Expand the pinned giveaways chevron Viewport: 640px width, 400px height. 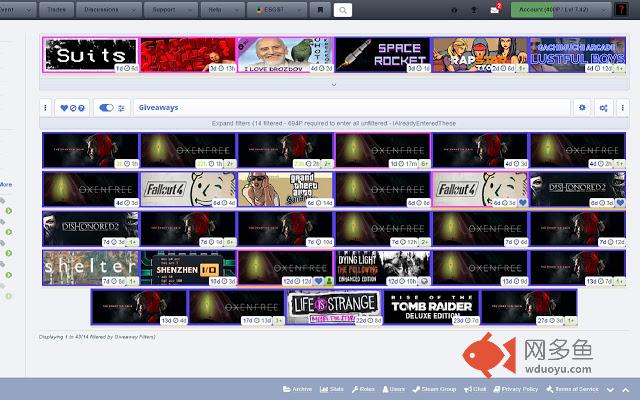334,84
